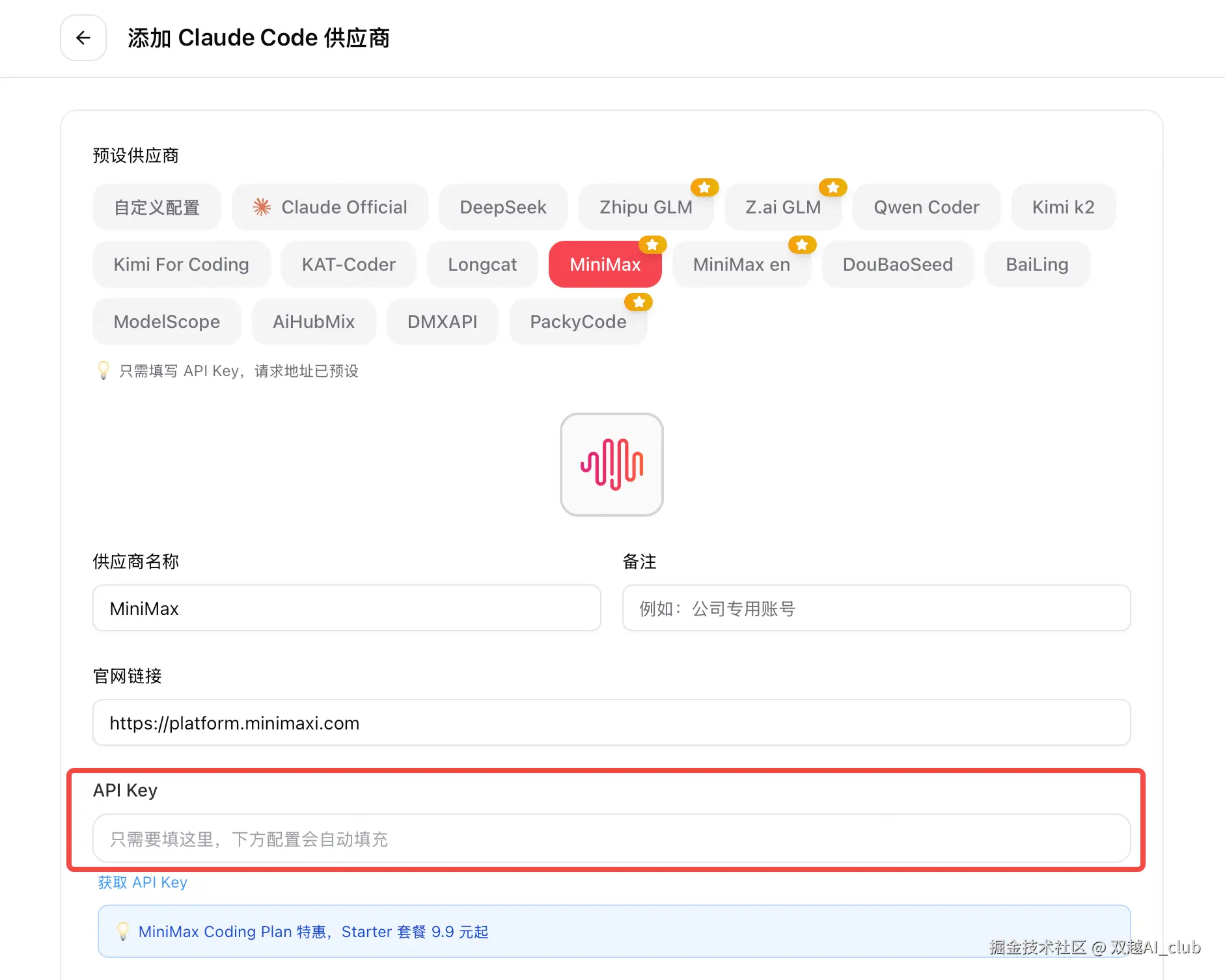Click the MiniMax waveform logo icon
1225x980 pixels.
tap(612, 465)
